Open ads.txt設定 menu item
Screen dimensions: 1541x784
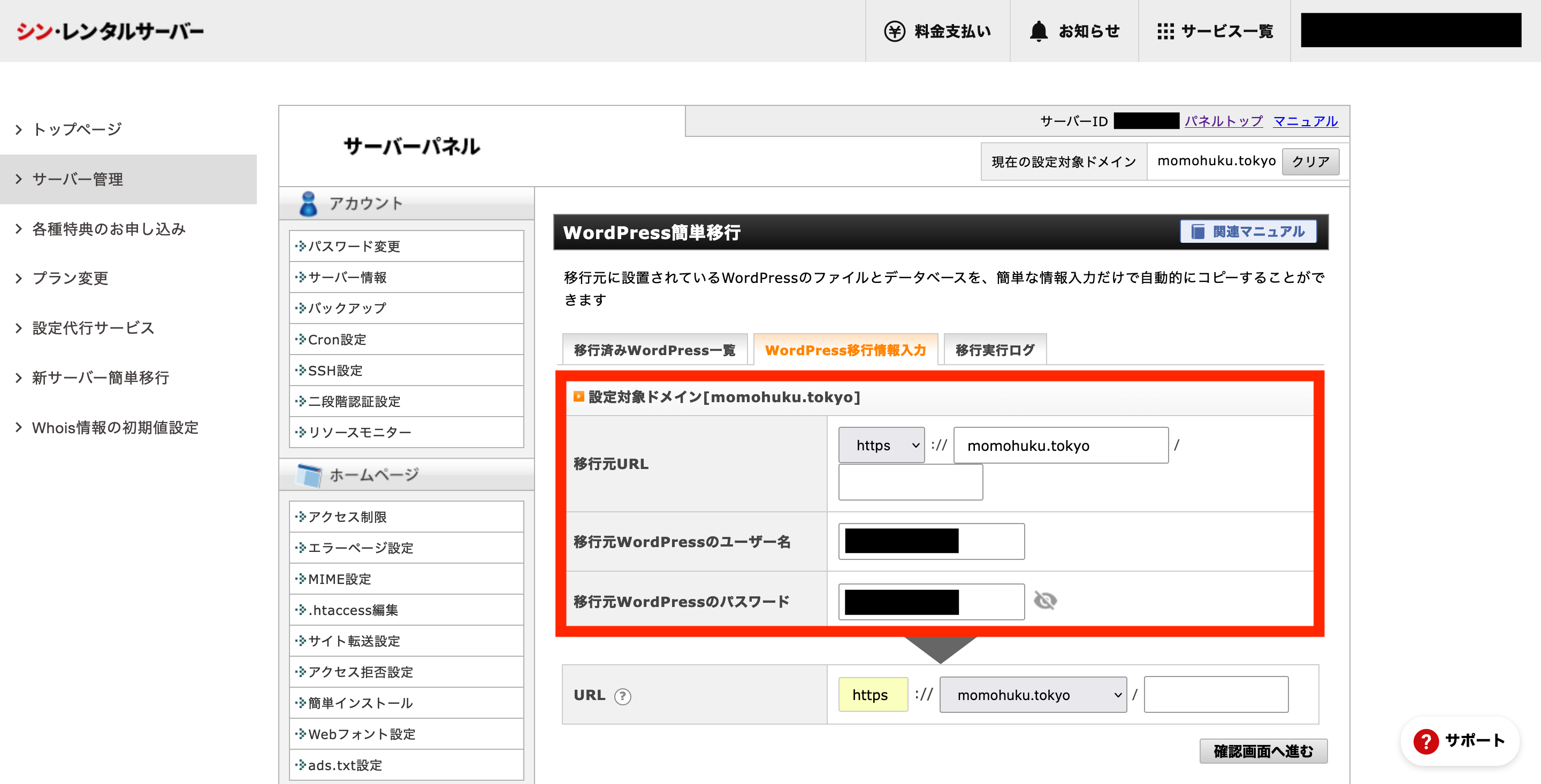[x=406, y=765]
